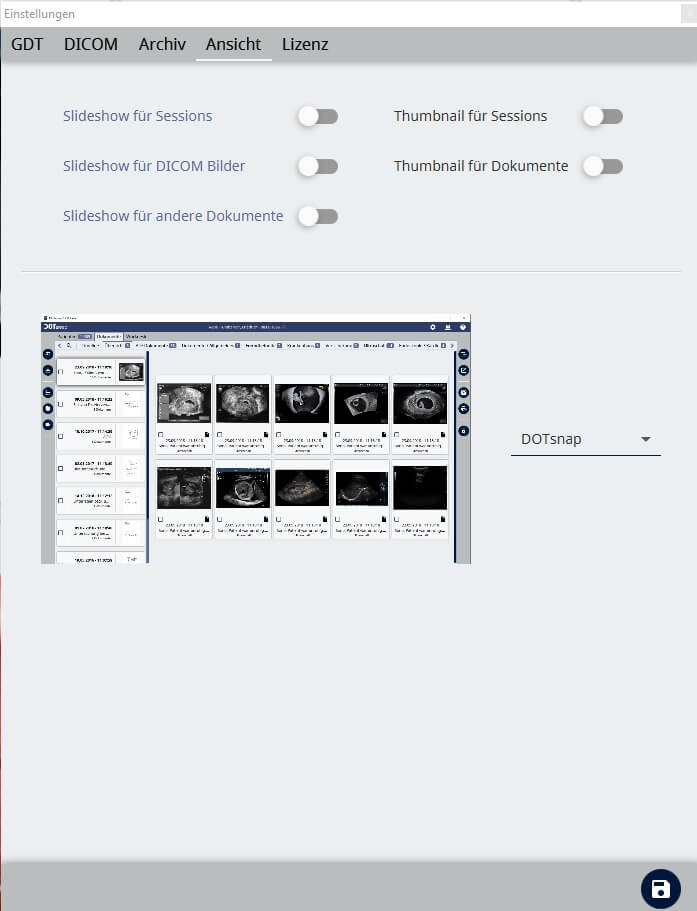
Task: Click the 'Slideshow für Sessions' label text
Action: coord(137,116)
